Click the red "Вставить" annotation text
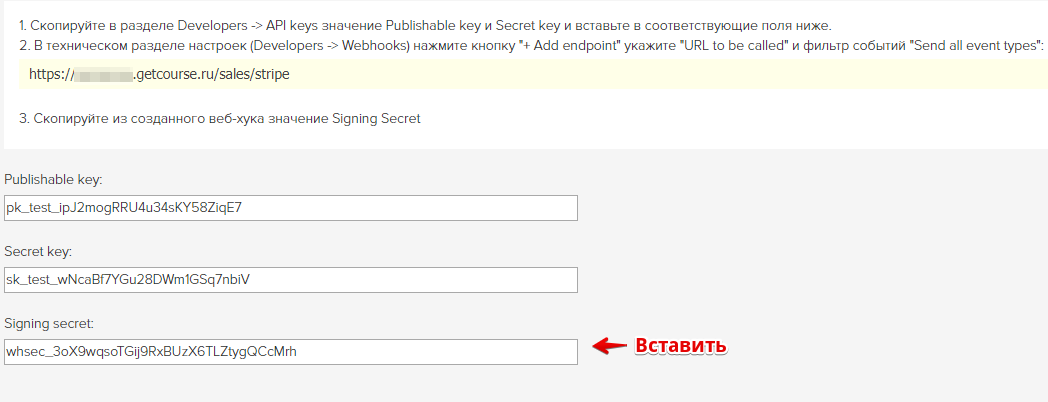 (x=680, y=346)
